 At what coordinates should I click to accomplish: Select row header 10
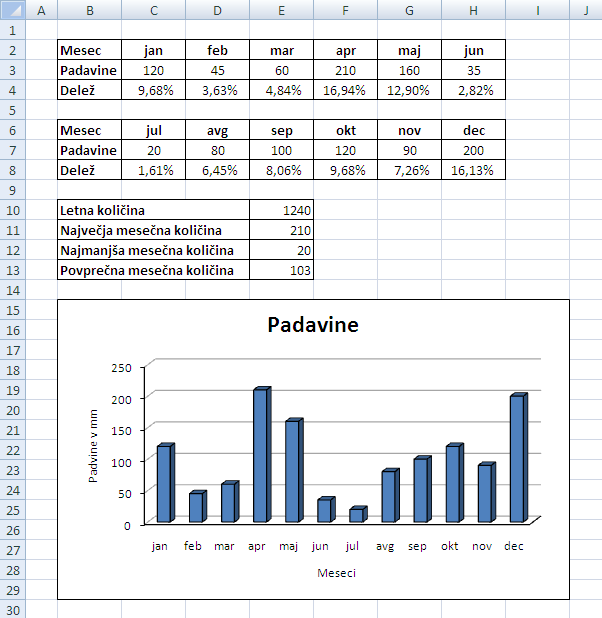(x=13, y=210)
